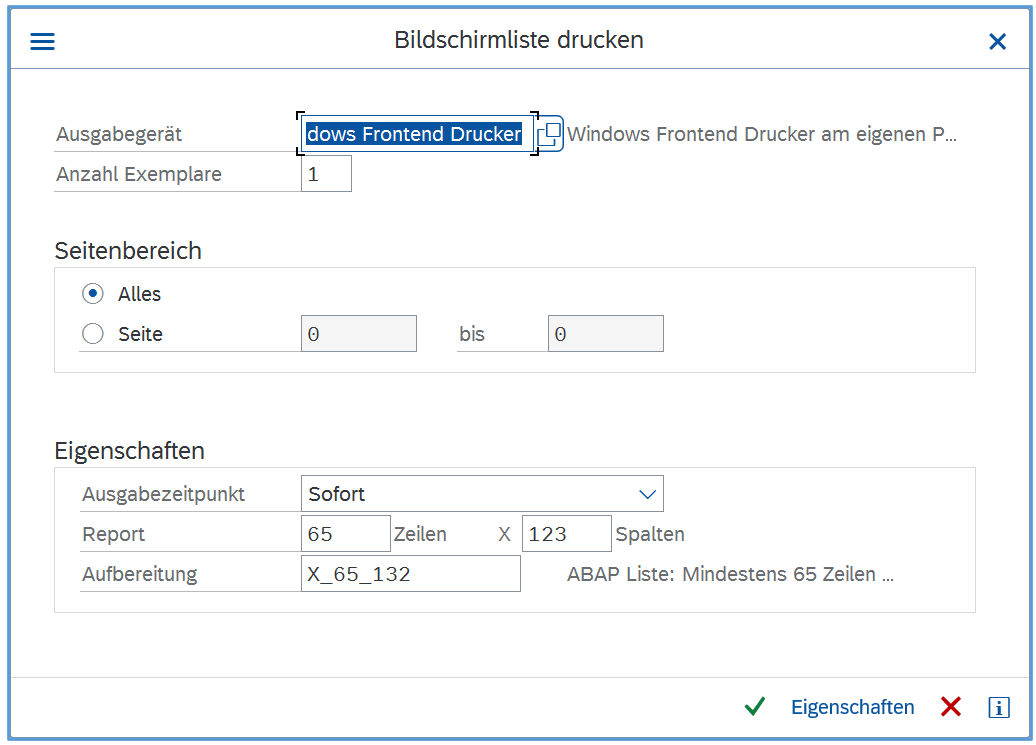Click the Bildschirmliste drucken title bar
Screen dimensions: 1036x745
518,41
